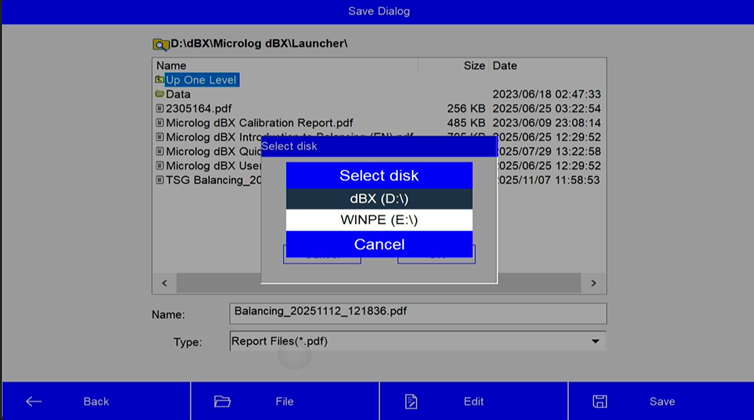Image resolution: width=754 pixels, height=420 pixels.
Task: Click the file Name input field
Action: click(x=417, y=313)
